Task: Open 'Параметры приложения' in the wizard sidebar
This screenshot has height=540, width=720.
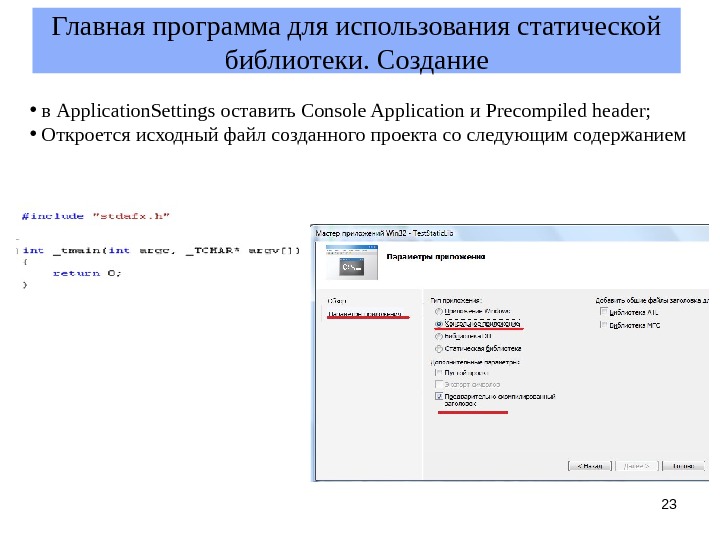Action: pyautogui.click(x=365, y=314)
